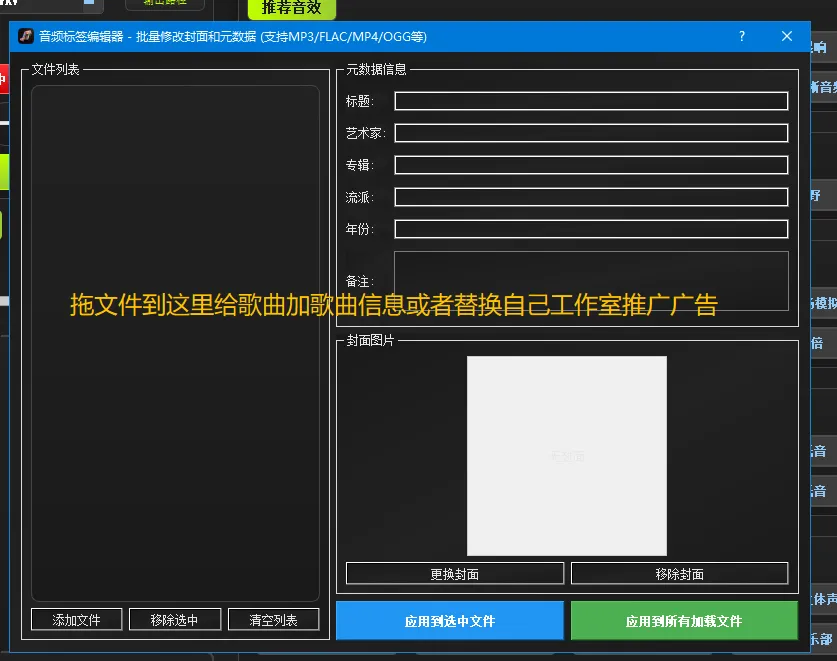Click the 备注 comment text area
837x661 pixels.
(x=591, y=281)
